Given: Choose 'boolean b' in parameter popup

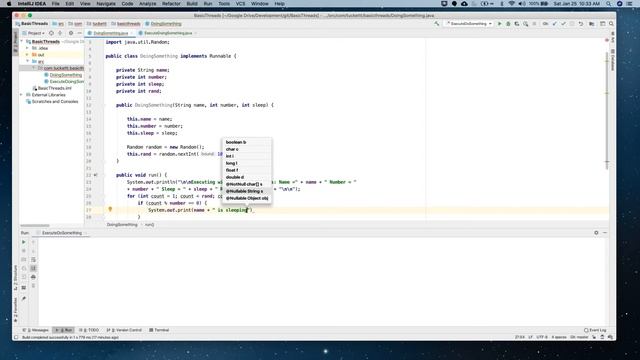Looking at the screenshot, I should 247,142.
